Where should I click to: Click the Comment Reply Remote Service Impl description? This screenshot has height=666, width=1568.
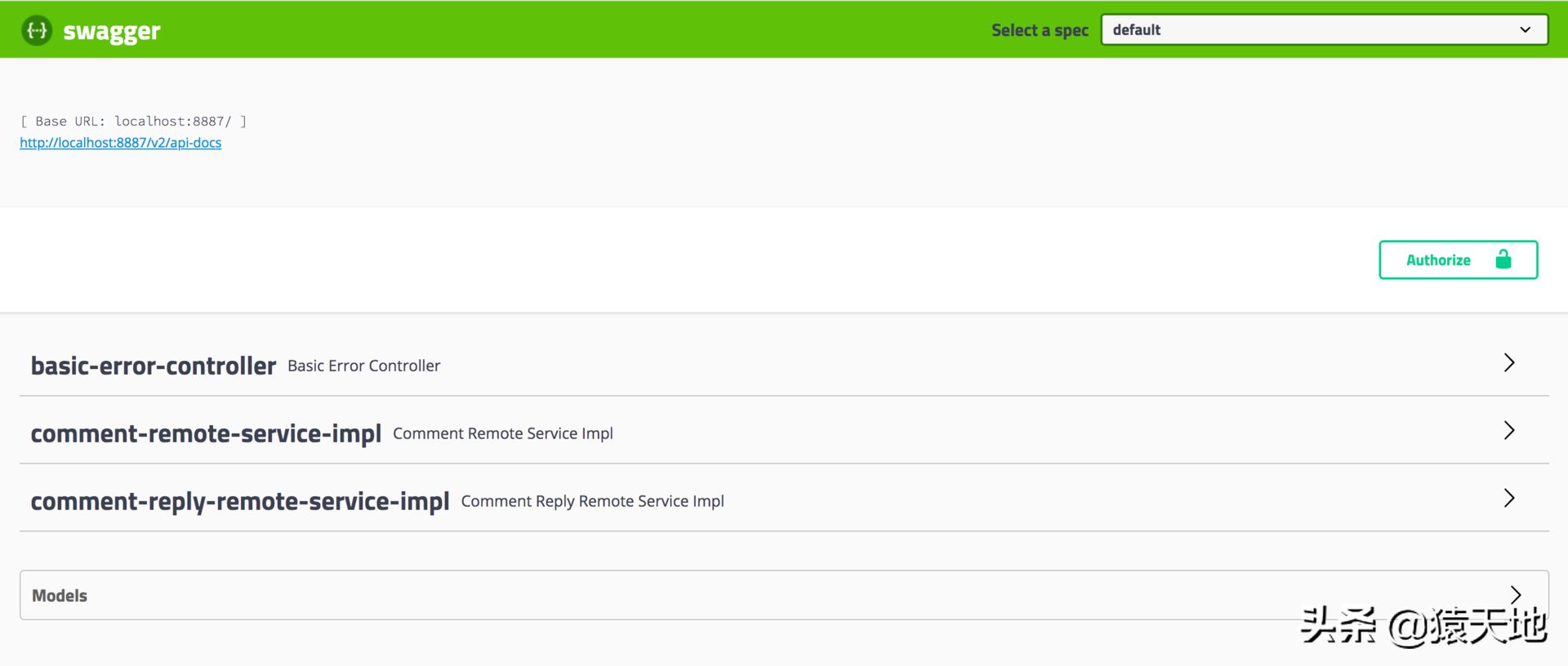(592, 501)
